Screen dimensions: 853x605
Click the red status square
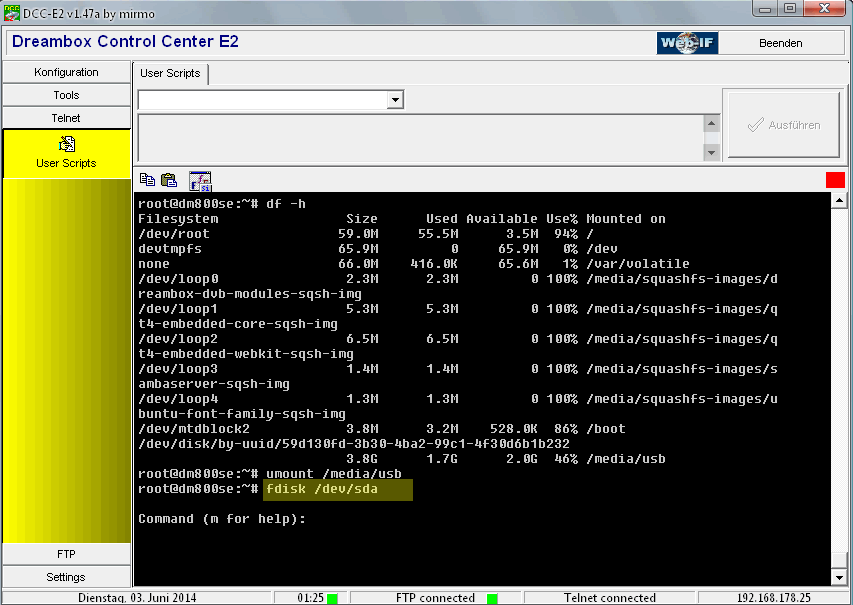coord(835,180)
